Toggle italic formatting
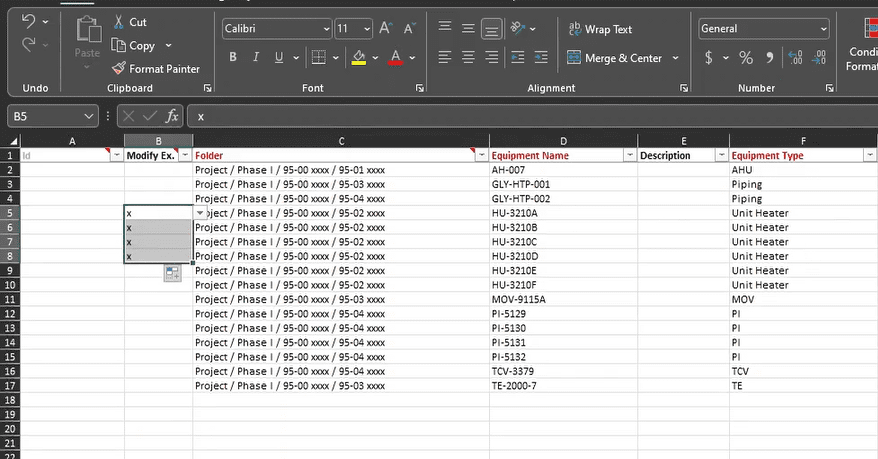Image resolution: width=878 pixels, height=459 pixels. pyautogui.click(x=256, y=57)
